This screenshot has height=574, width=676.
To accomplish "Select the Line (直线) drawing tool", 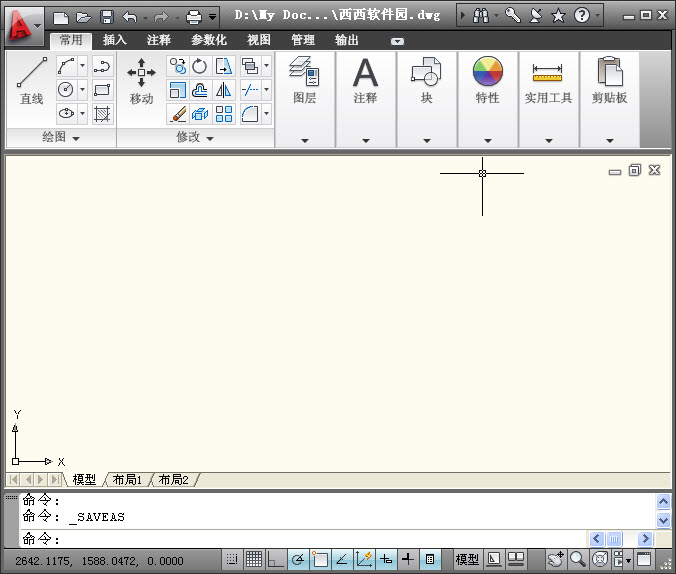I will point(32,80).
